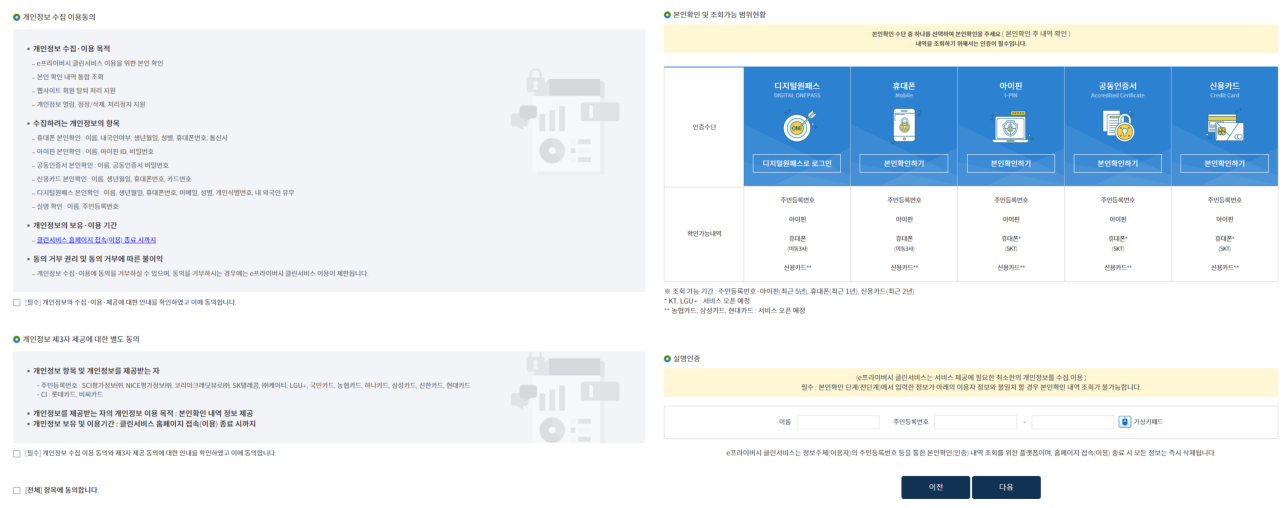Click the 개인정보 제3자 제공에 대한 별도 동의 title
This screenshot has width=1287, height=508.
click(x=81, y=339)
